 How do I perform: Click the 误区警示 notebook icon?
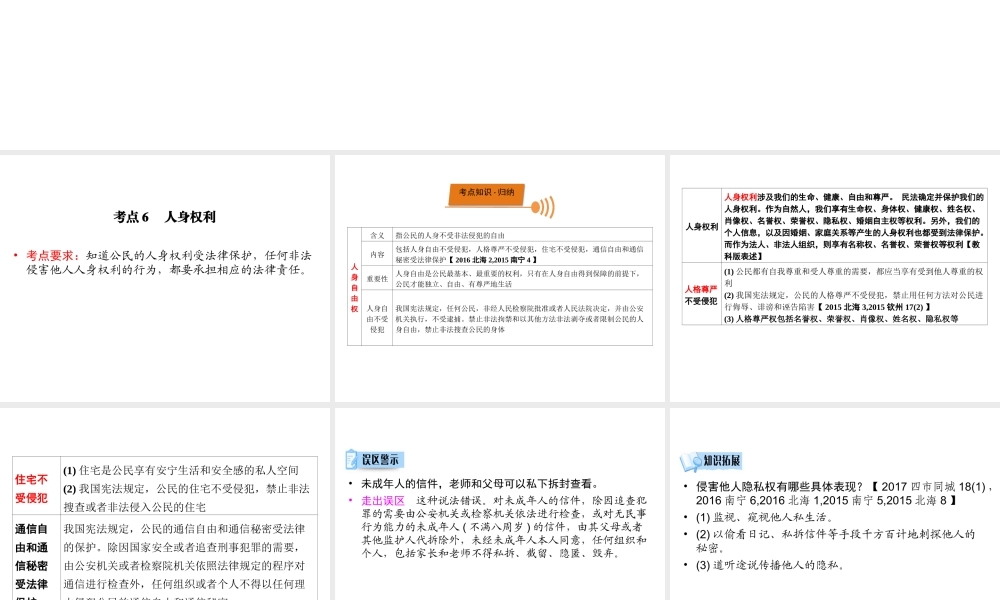click(352, 459)
